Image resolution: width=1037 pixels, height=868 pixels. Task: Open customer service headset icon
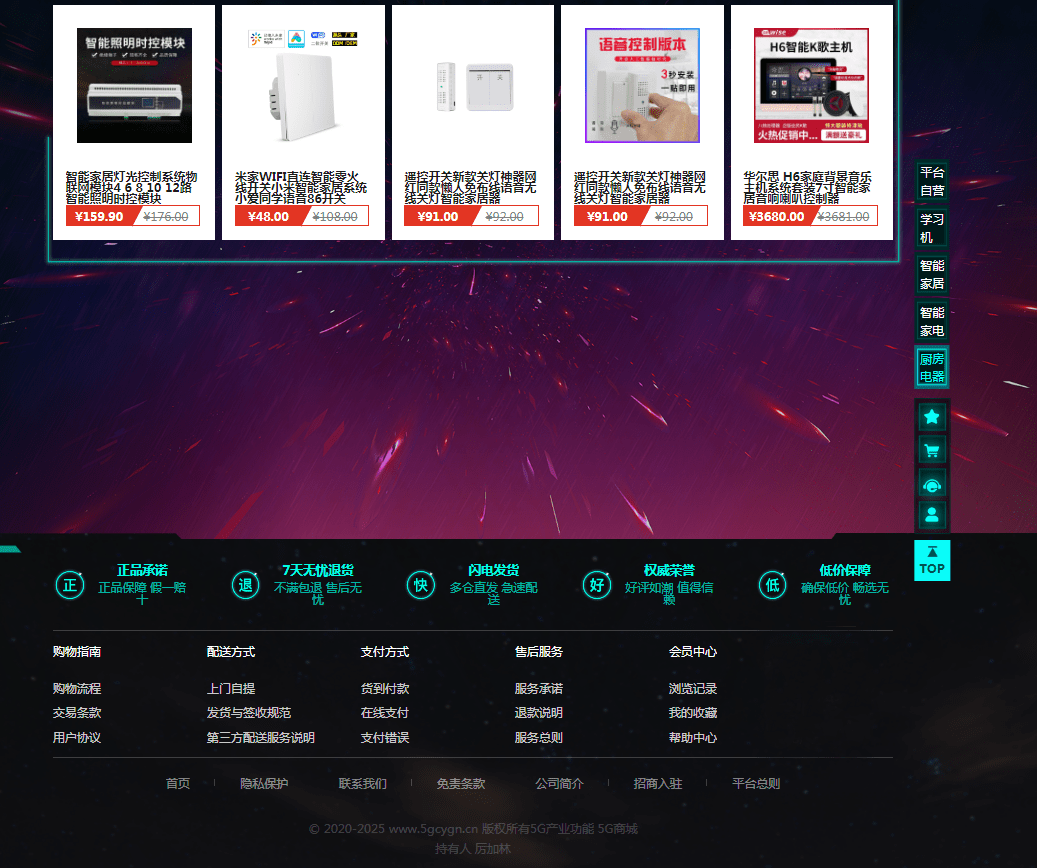932,485
